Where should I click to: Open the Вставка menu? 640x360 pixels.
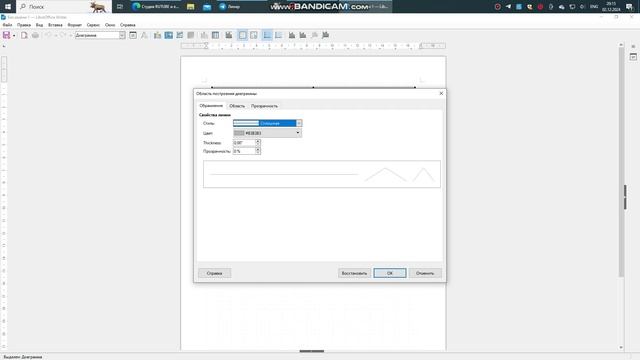click(55, 25)
